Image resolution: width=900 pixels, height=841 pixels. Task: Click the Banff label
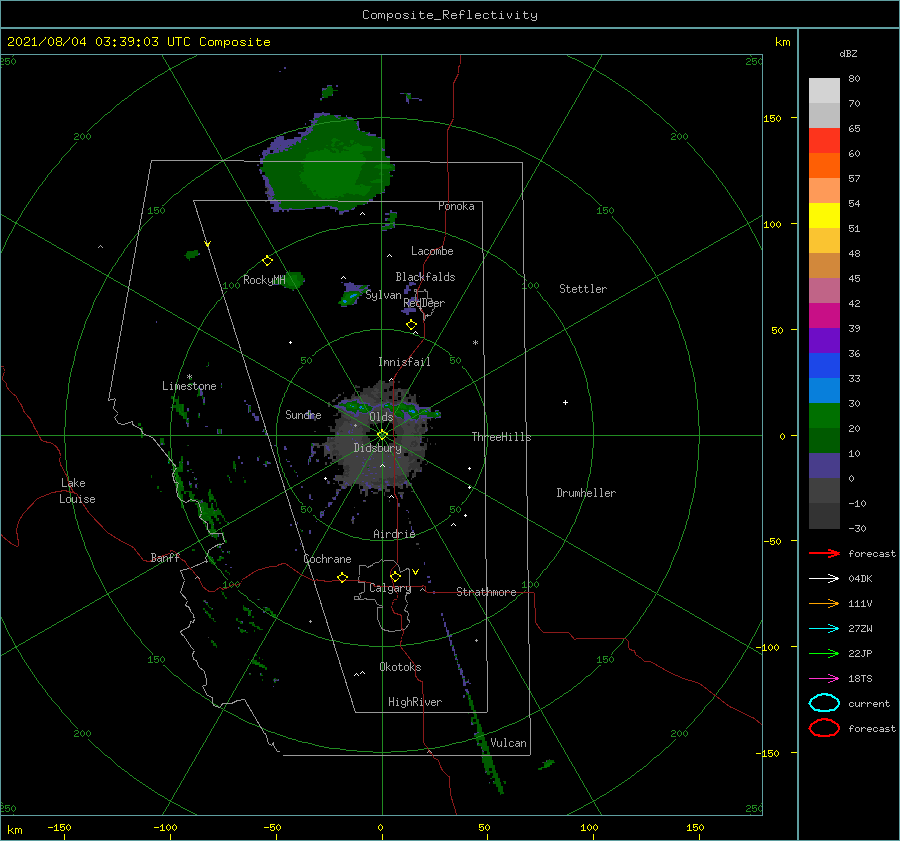point(165,557)
